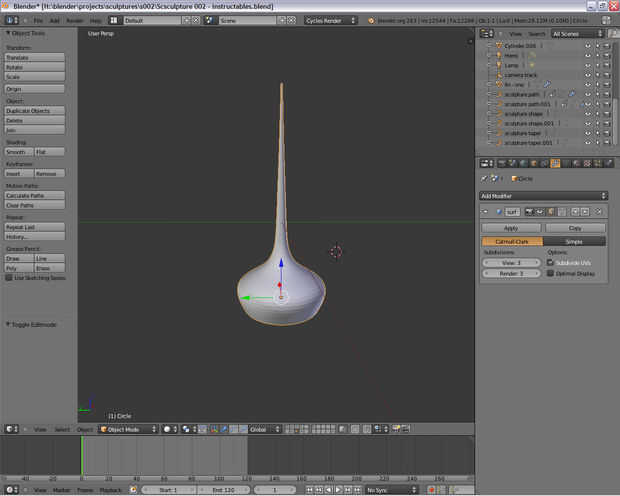Screen dimensions: 620x496
Task: Open the No Sync playback dropdown
Action: click(x=391, y=490)
